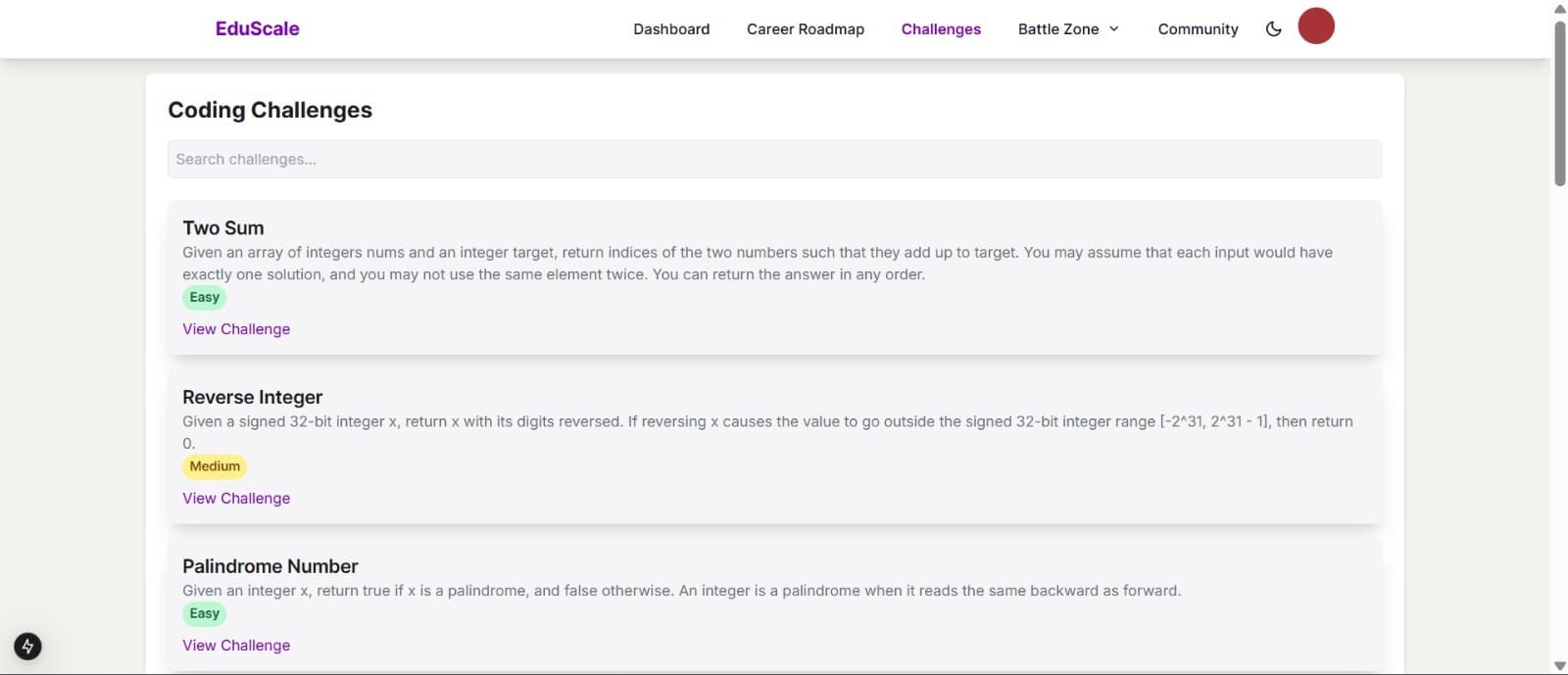Open the Dashboard nav item
The height and width of the screenshot is (675, 1568).
[671, 29]
